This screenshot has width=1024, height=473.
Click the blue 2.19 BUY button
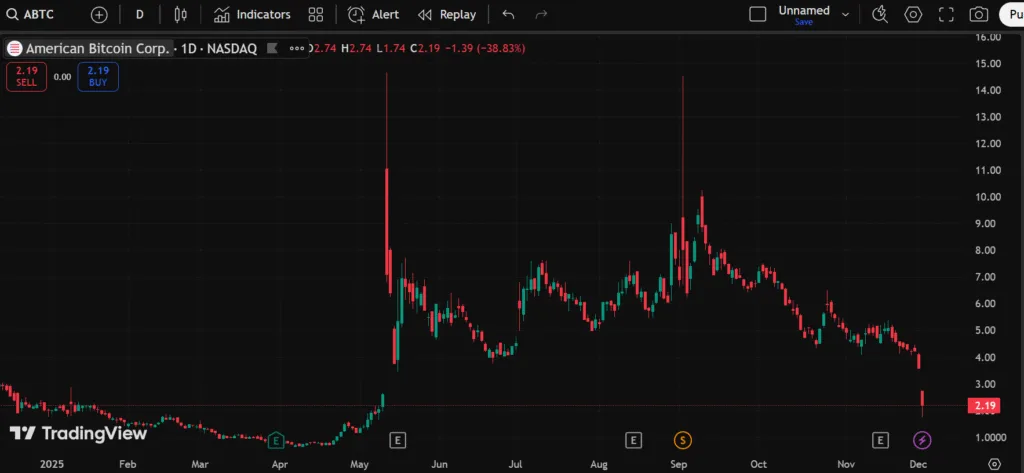[98, 76]
